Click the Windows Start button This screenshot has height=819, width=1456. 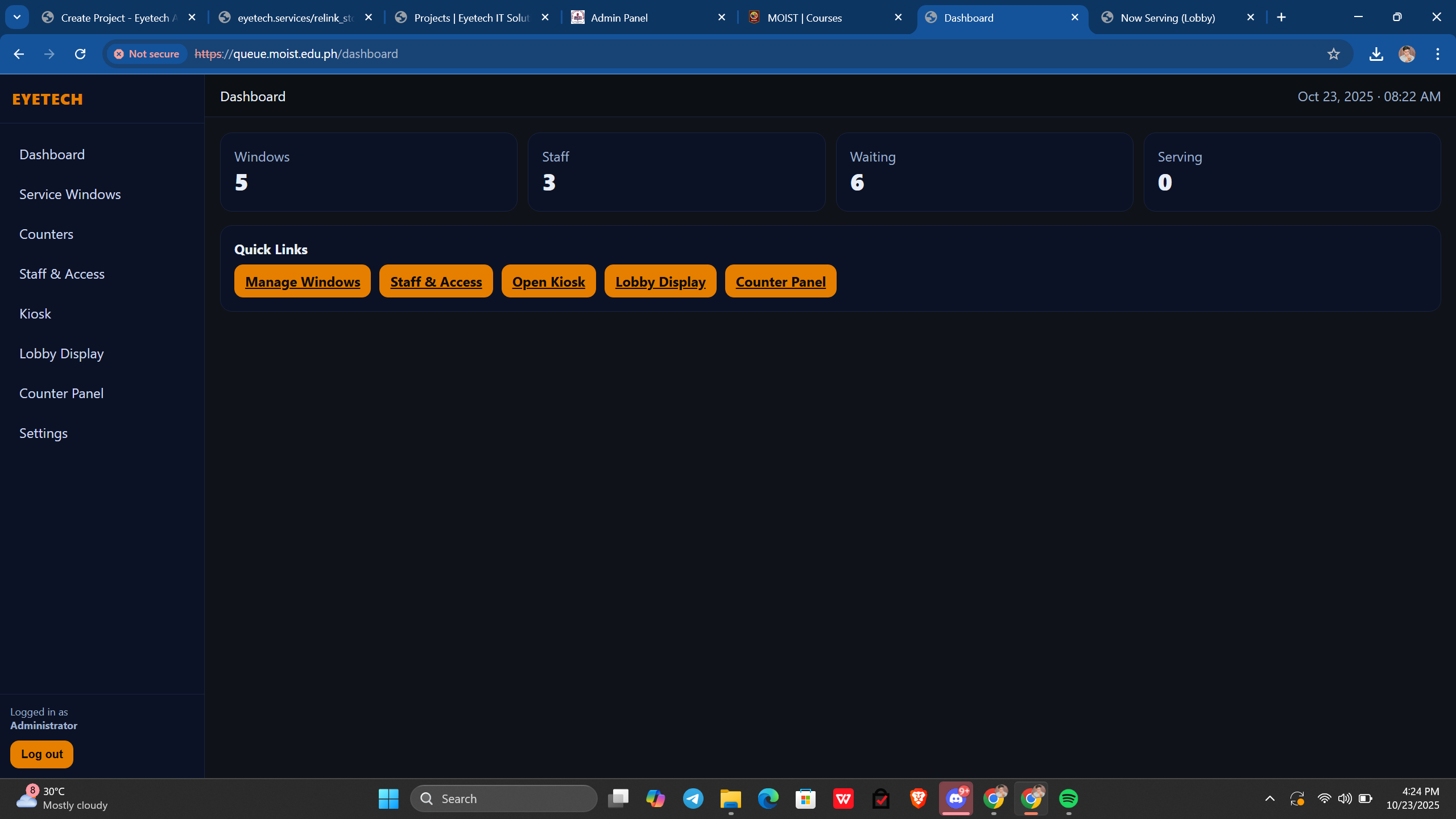[388, 799]
